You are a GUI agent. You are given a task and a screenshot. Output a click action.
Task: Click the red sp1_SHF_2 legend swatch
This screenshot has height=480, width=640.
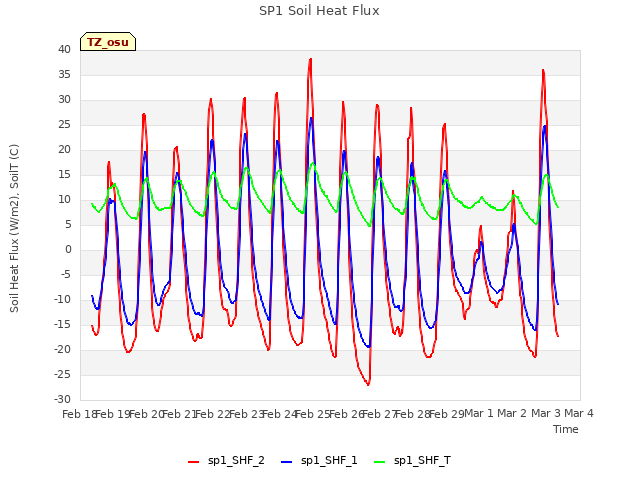tap(193, 462)
